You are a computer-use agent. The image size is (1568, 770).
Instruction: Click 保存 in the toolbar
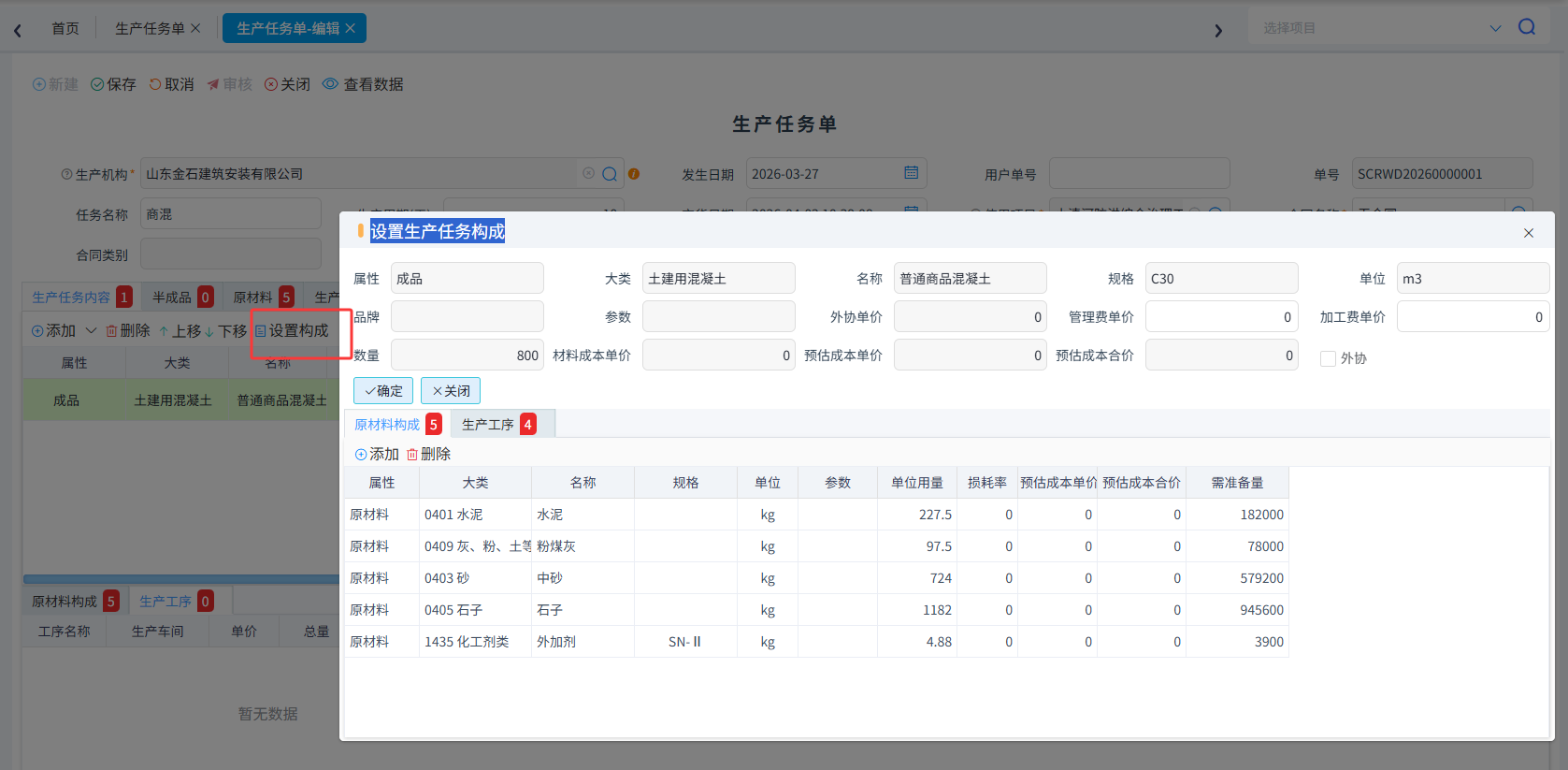(113, 84)
